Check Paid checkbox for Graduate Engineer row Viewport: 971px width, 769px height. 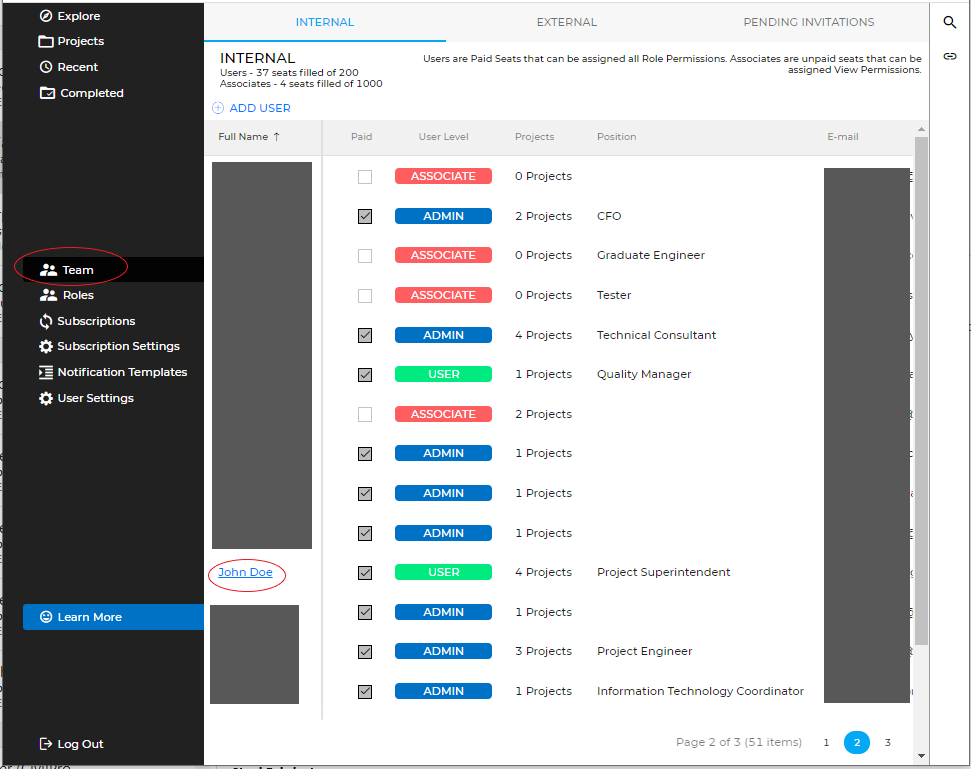click(365, 256)
